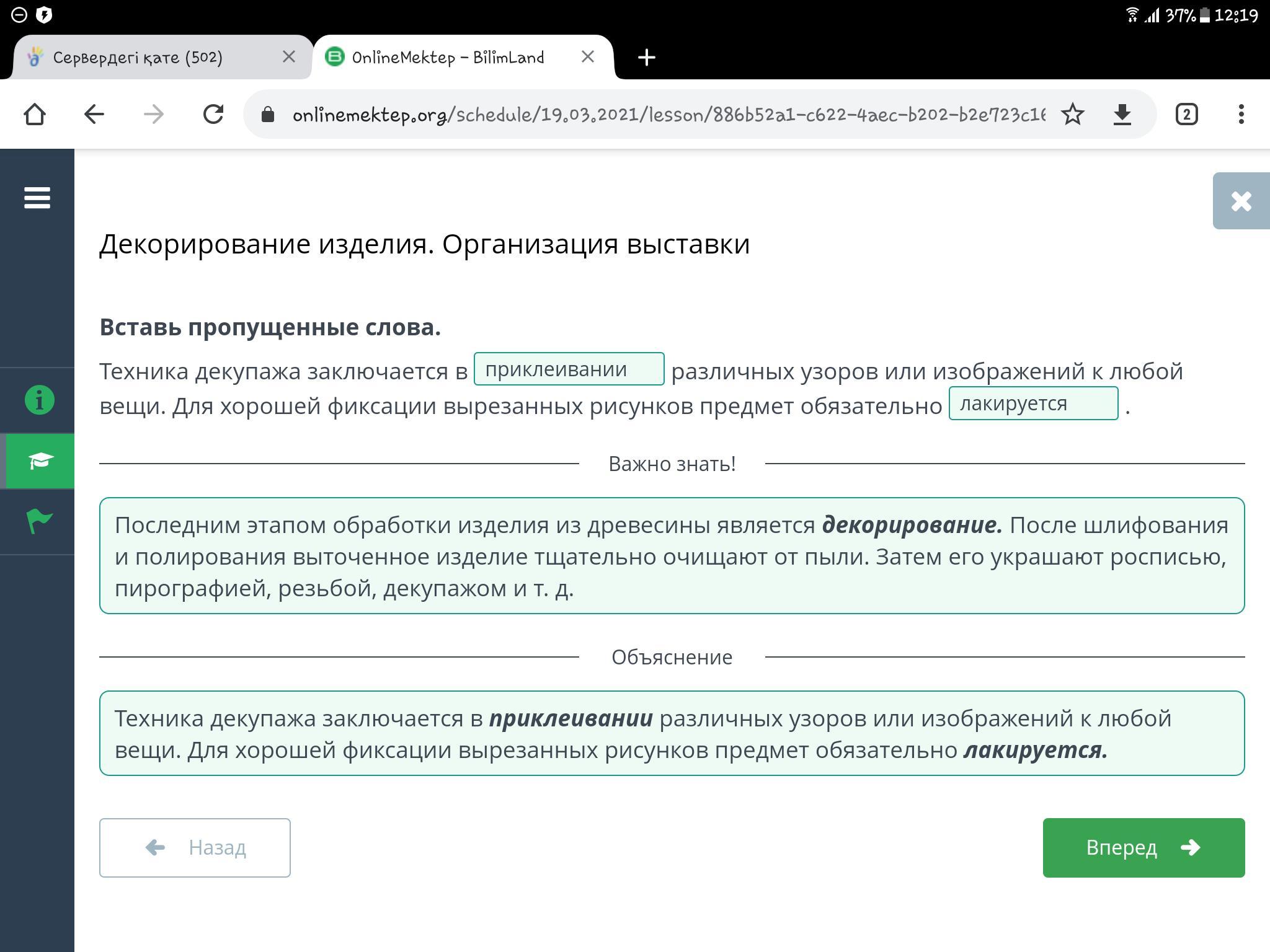Open a new browser tab
The width and height of the screenshot is (1270, 952).
647,58
